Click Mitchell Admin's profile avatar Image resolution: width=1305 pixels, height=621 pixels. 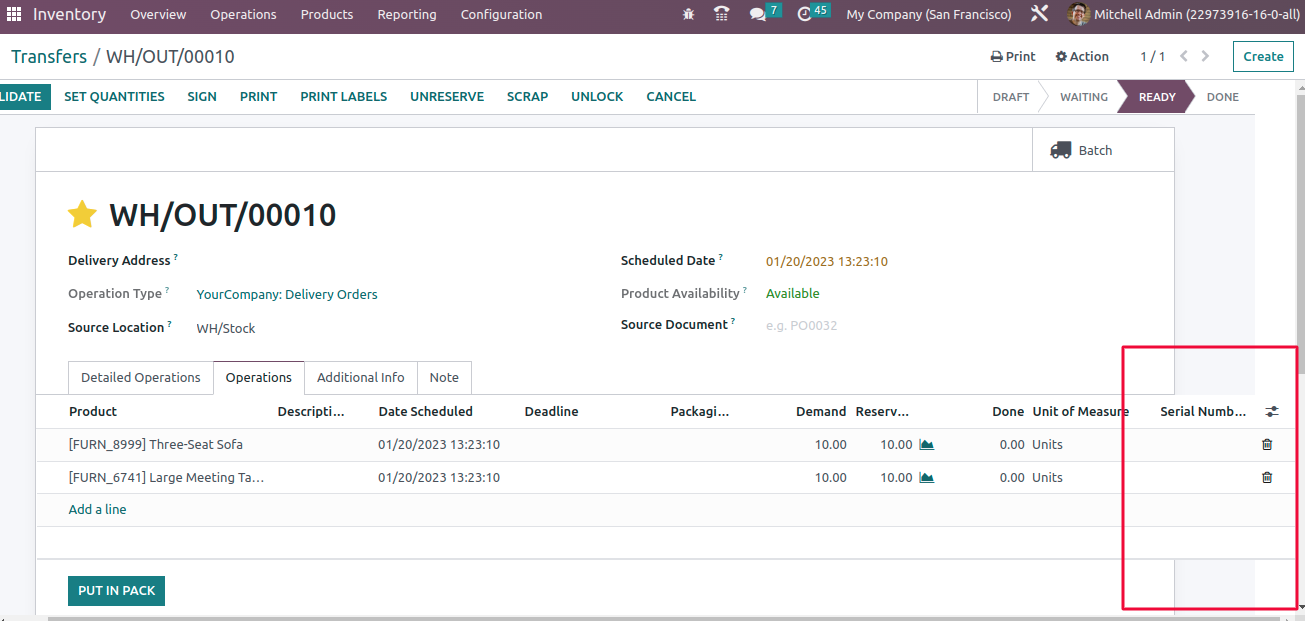coord(1077,14)
